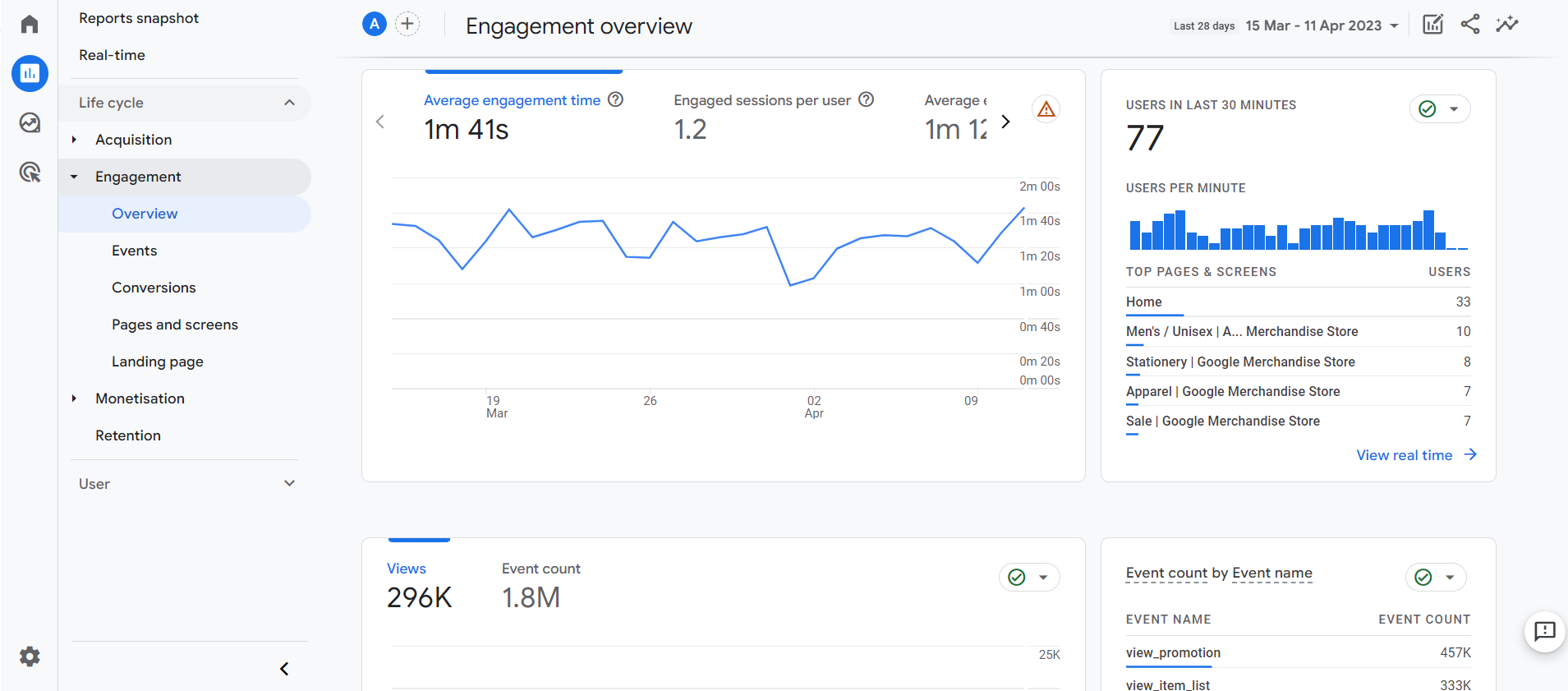Viewport: 1568px width, 691px height.
Task: Collapse the left navigation panel
Action: (284, 669)
